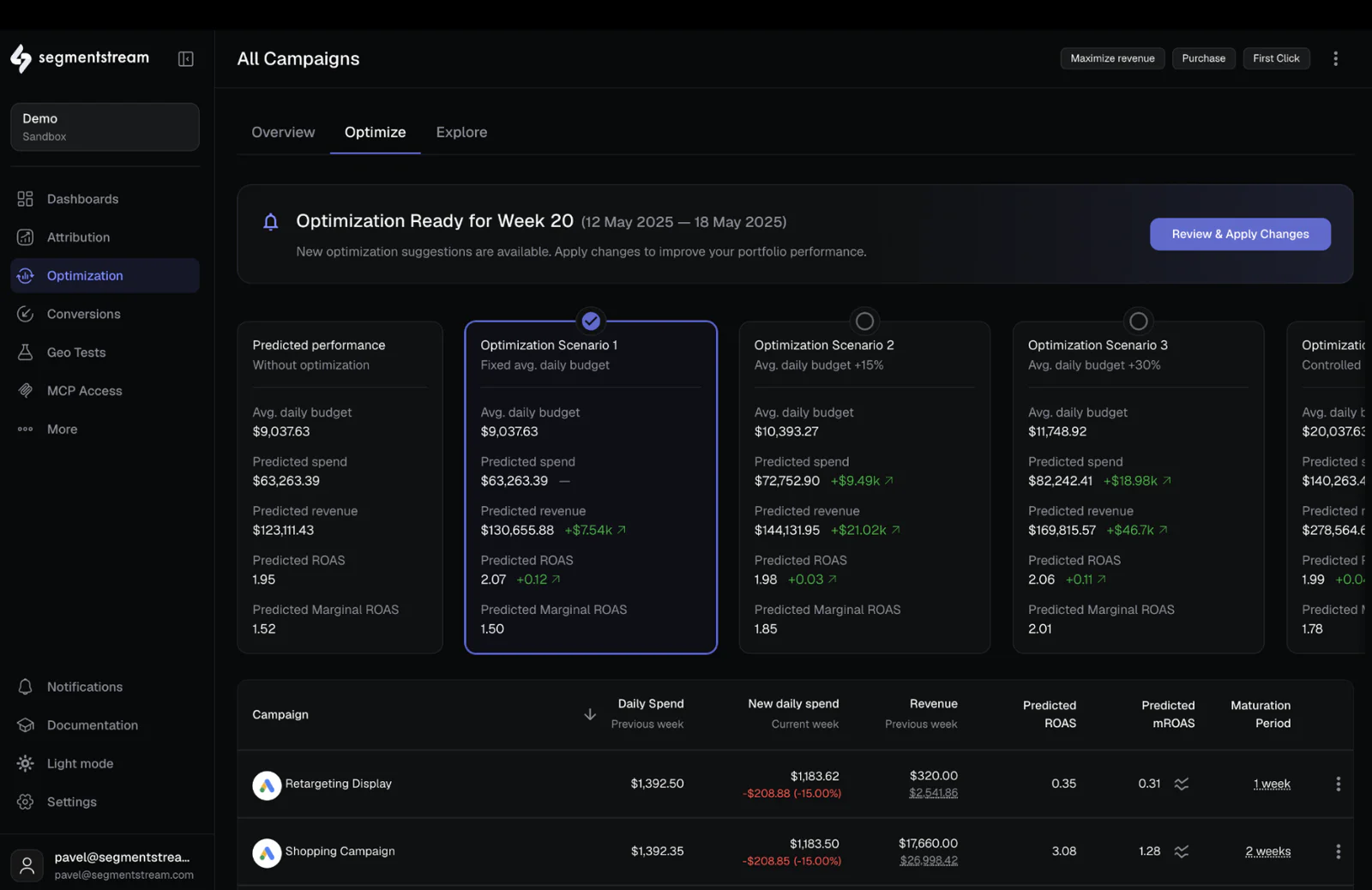The image size is (1372, 890).
Task: Click the Campaign column sort arrow
Action: pyautogui.click(x=590, y=714)
